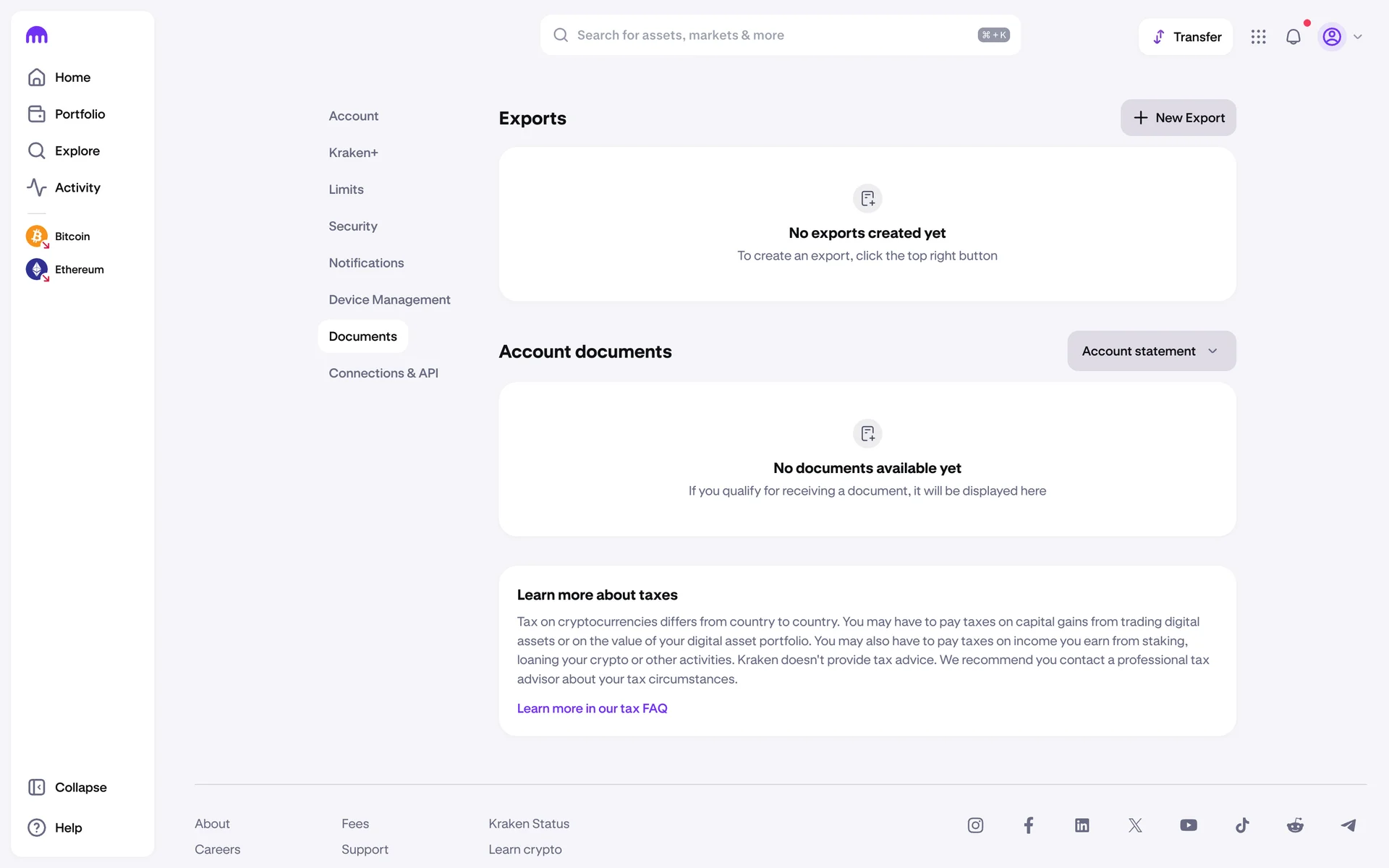Collapse the left sidebar
1389x868 pixels.
click(67, 787)
